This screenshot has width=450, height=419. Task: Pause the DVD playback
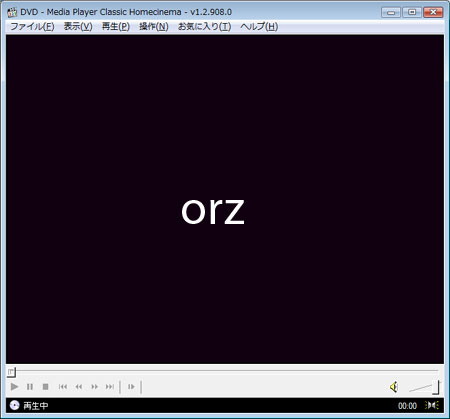point(30,387)
